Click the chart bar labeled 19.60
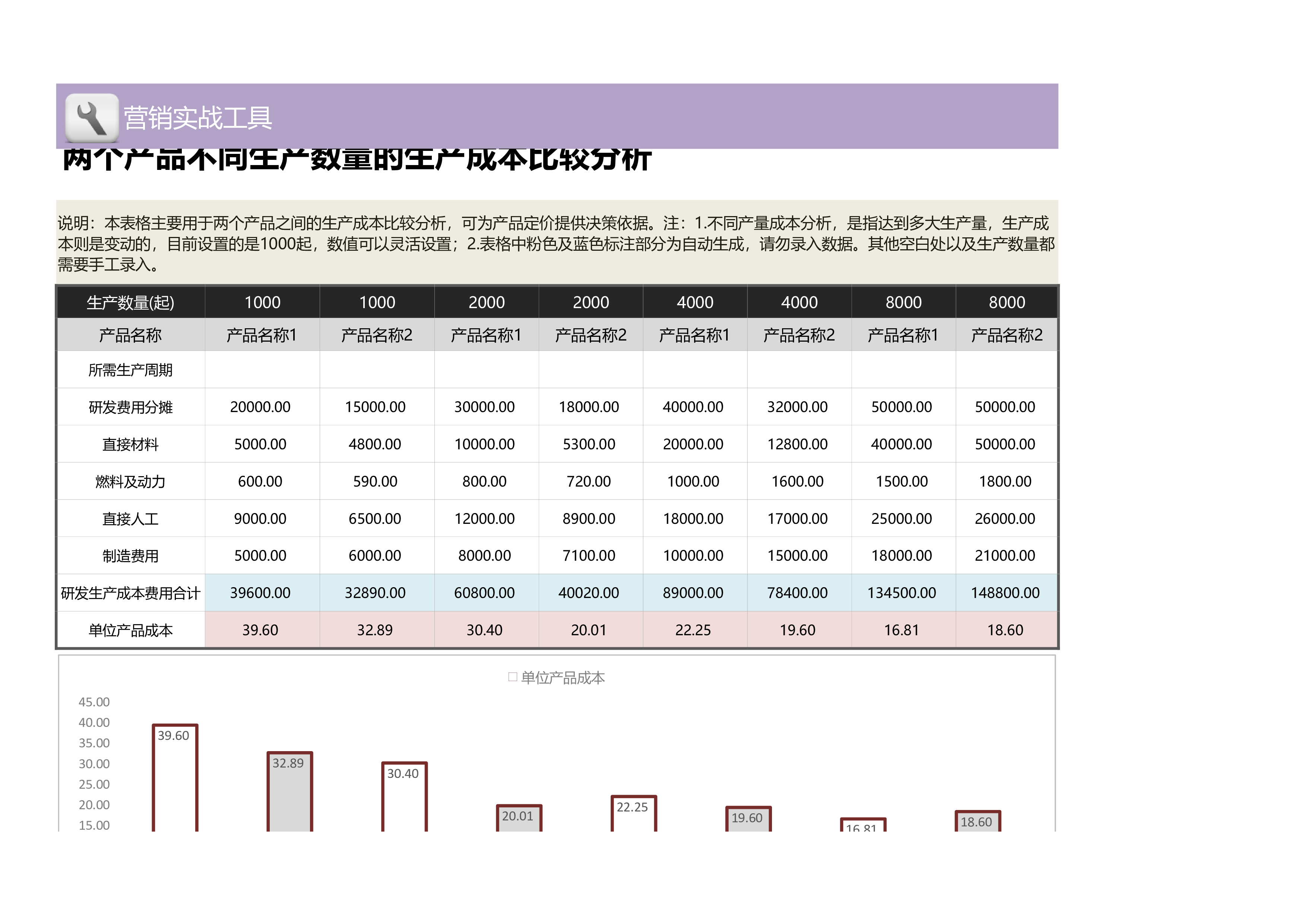The image size is (1307, 924). (749, 819)
